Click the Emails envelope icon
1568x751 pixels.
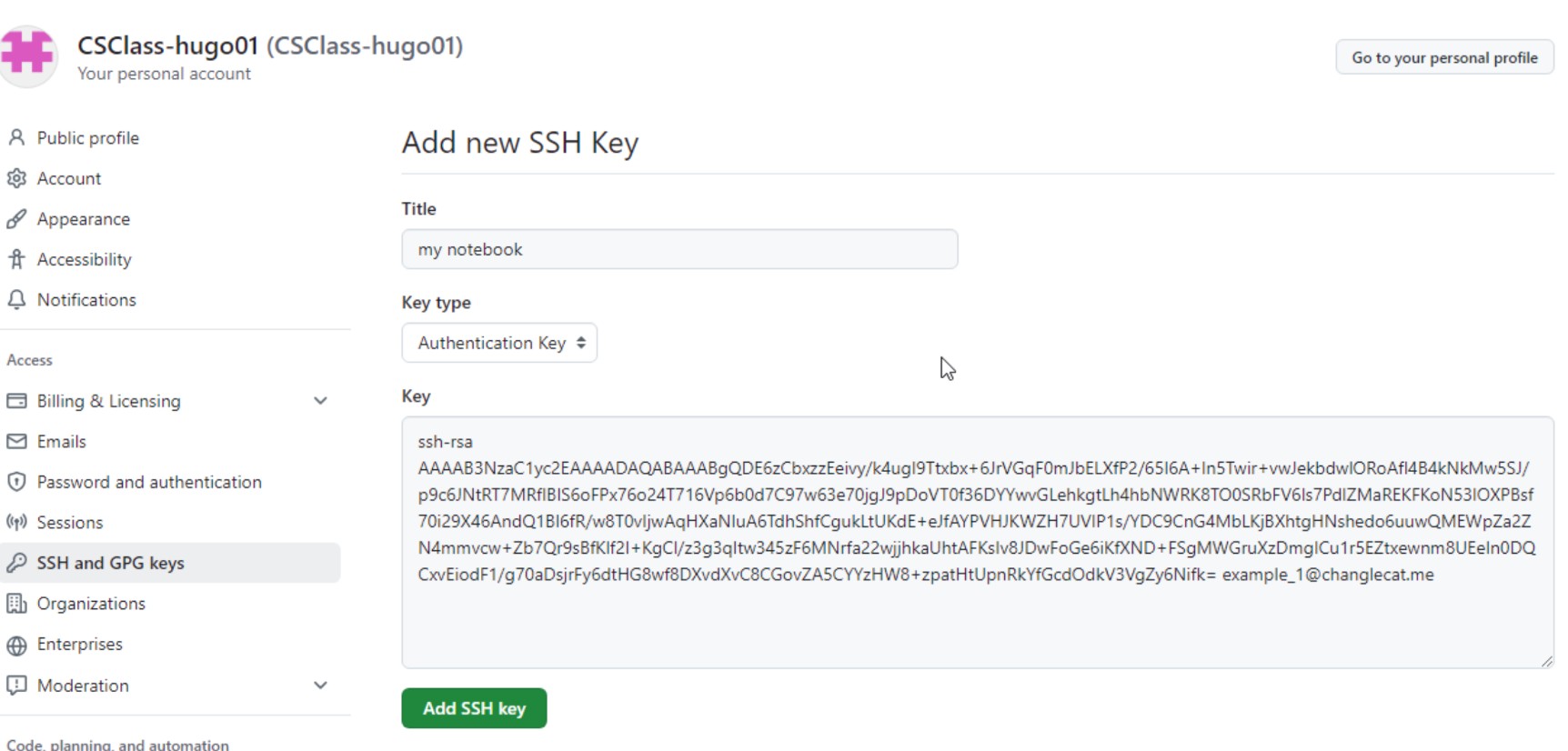tap(16, 441)
